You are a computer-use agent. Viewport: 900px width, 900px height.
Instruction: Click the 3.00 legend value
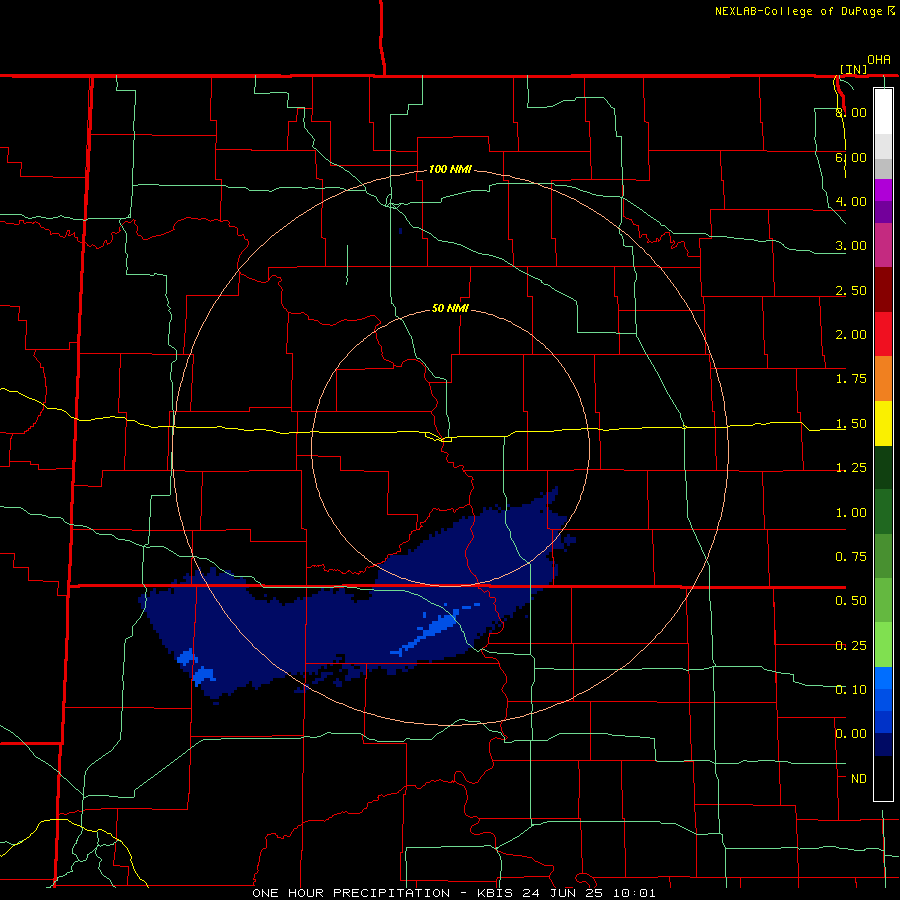coord(851,246)
